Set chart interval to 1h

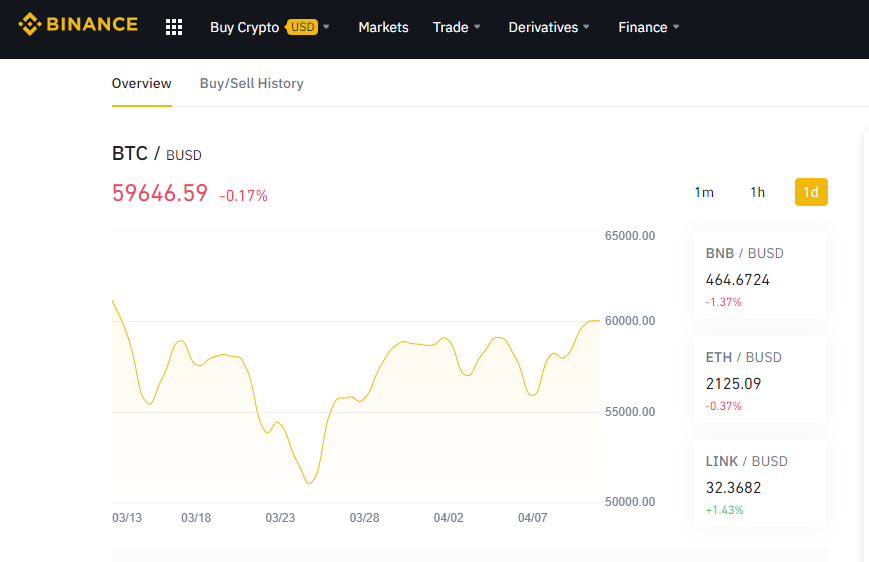click(x=758, y=192)
